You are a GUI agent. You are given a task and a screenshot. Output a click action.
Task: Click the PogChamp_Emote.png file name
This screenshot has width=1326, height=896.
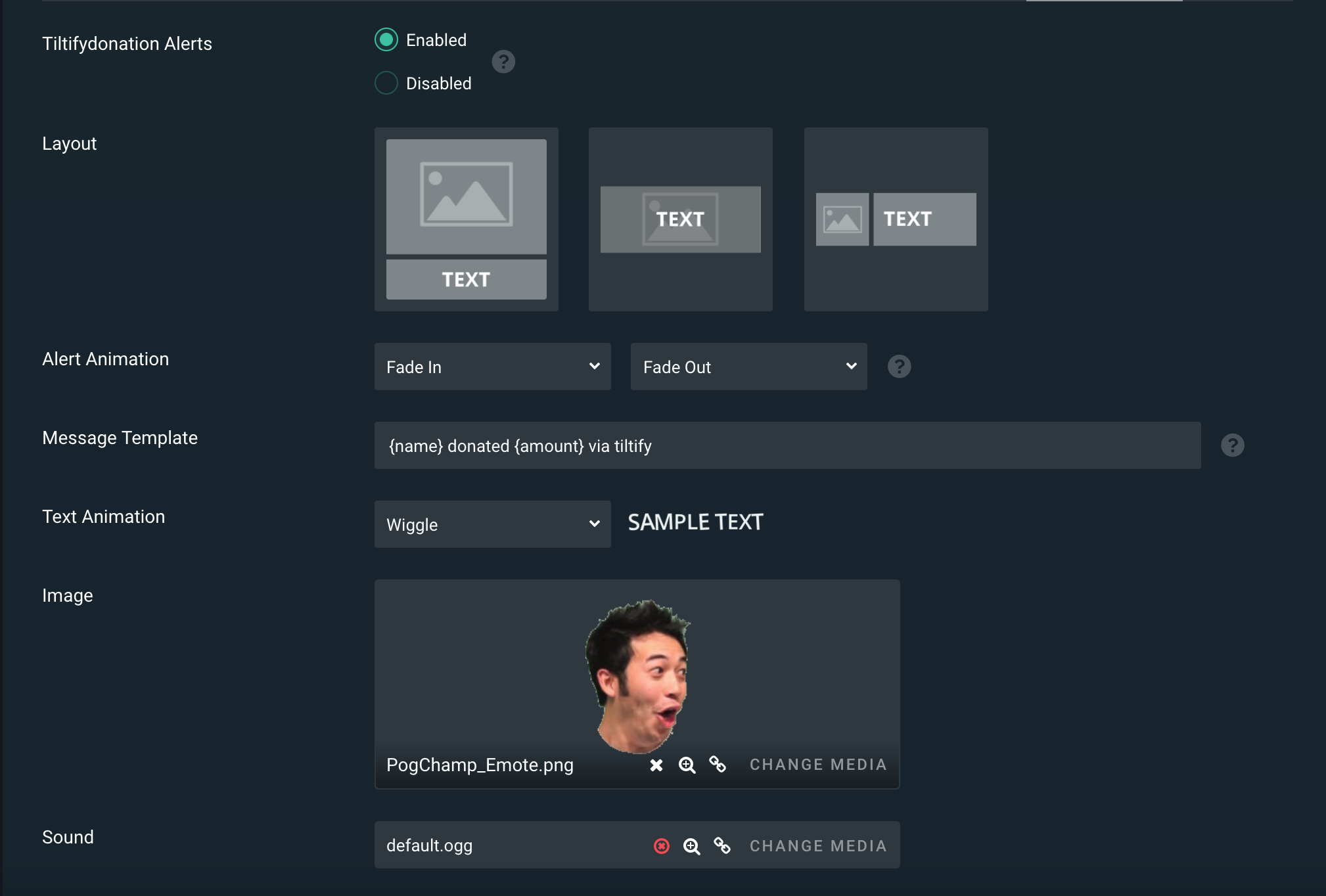click(x=480, y=765)
